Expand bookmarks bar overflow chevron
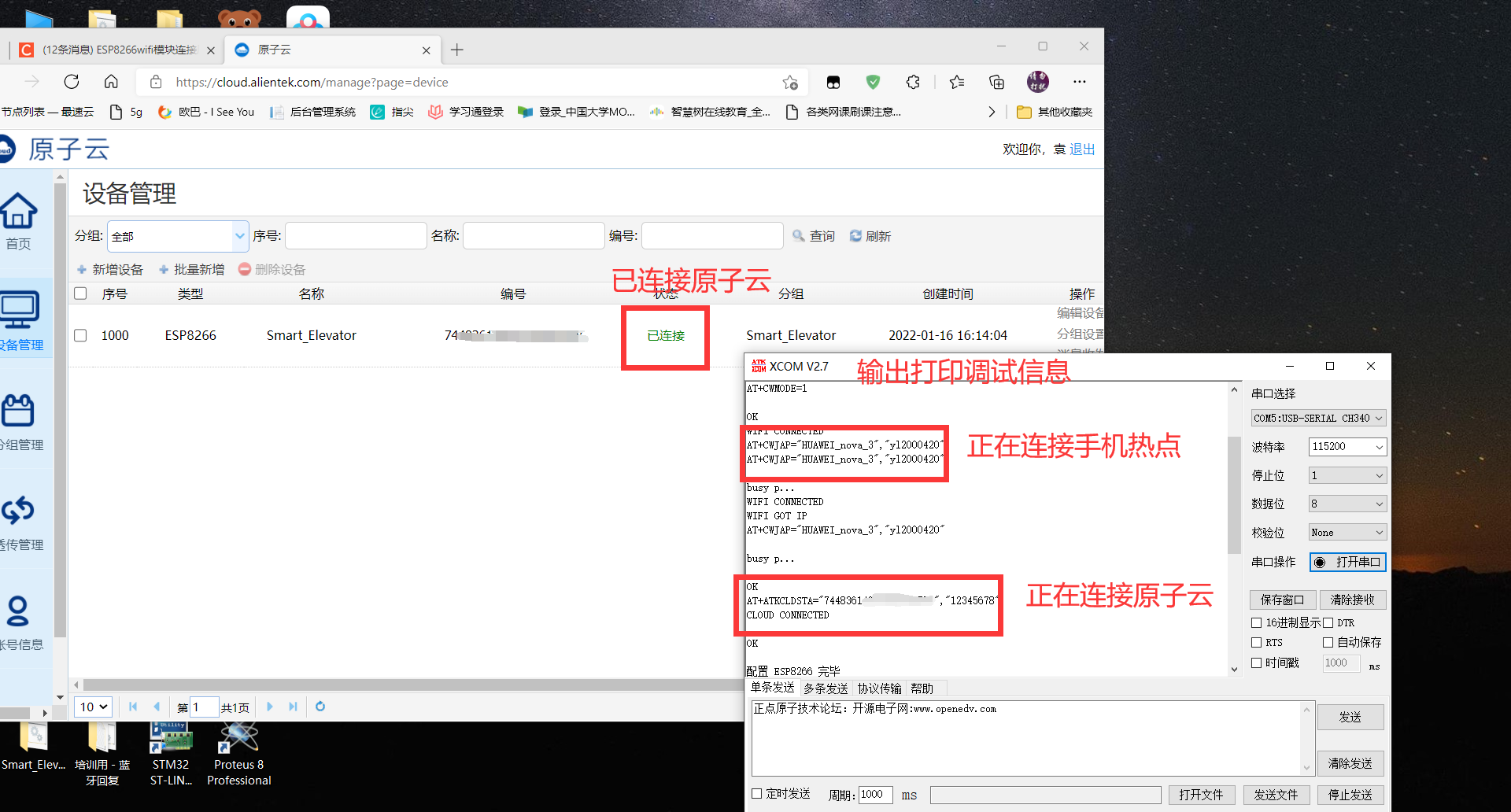This screenshot has width=1511, height=812. 992,112
